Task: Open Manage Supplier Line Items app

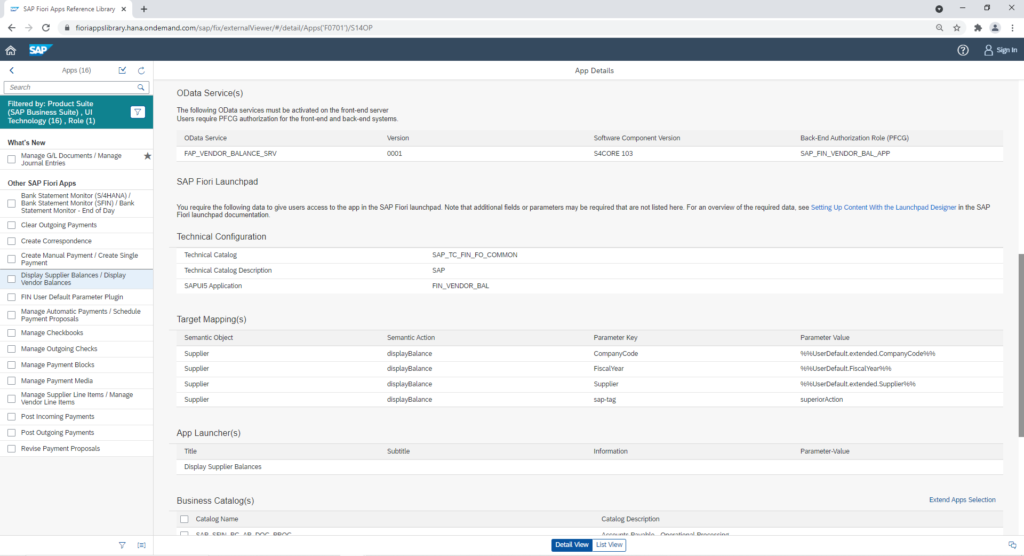Action: pos(77,399)
